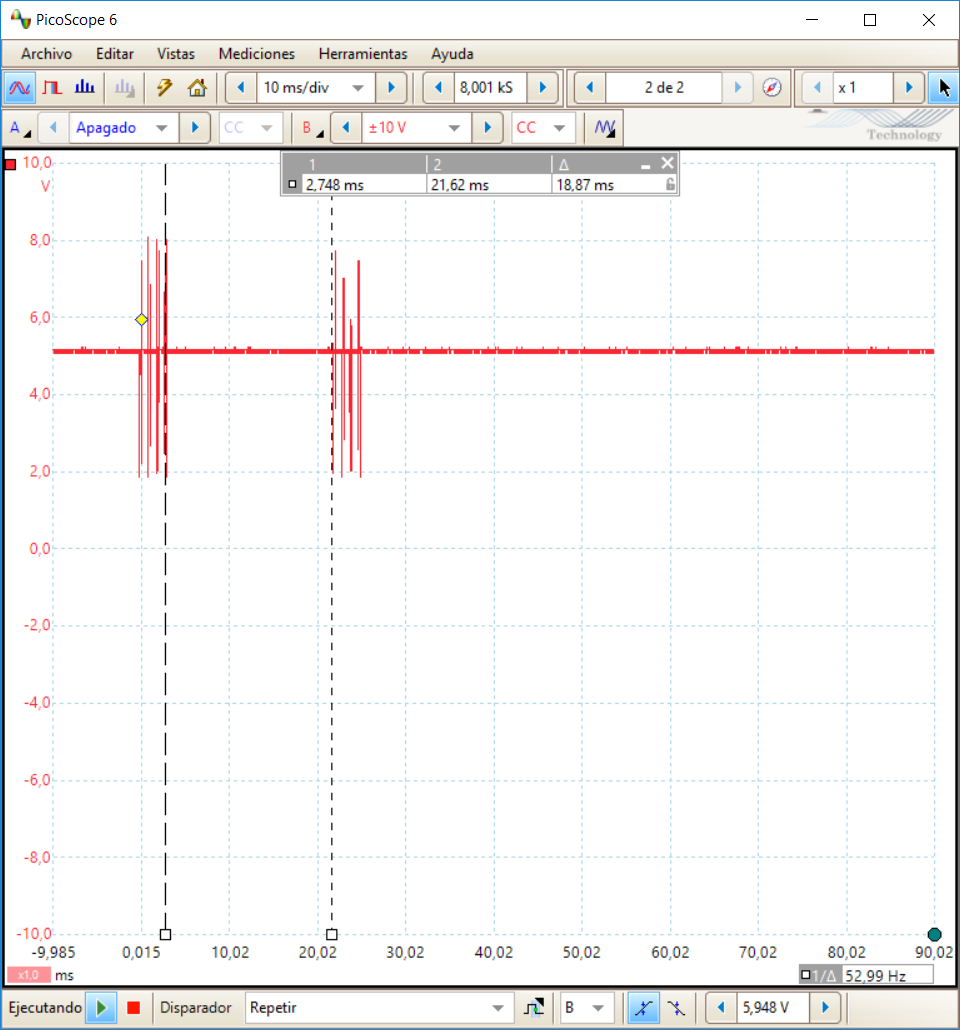
Task: Minimize the ruler legend box
Action: click(x=645, y=165)
